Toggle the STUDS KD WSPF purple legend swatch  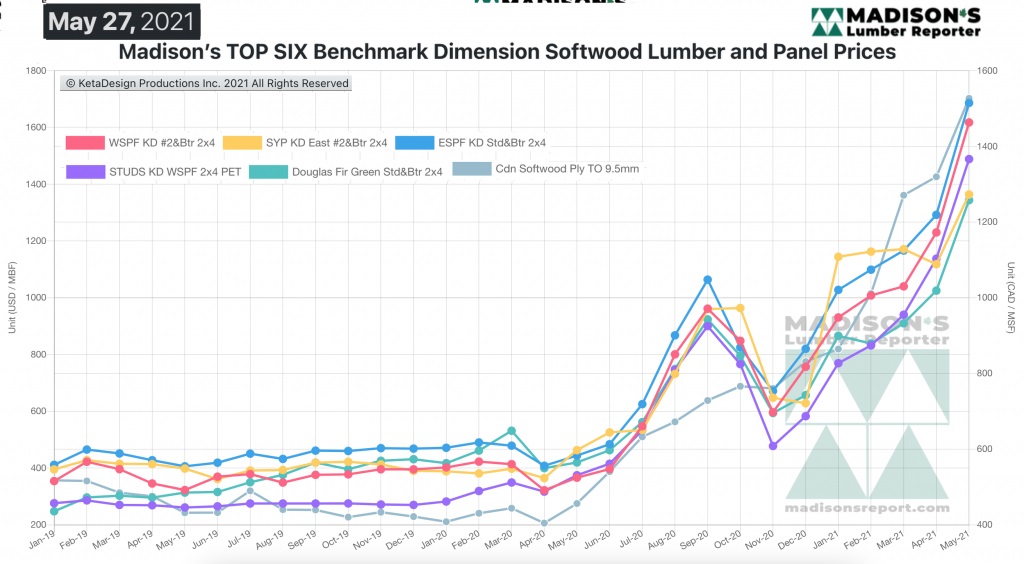click(x=86, y=172)
